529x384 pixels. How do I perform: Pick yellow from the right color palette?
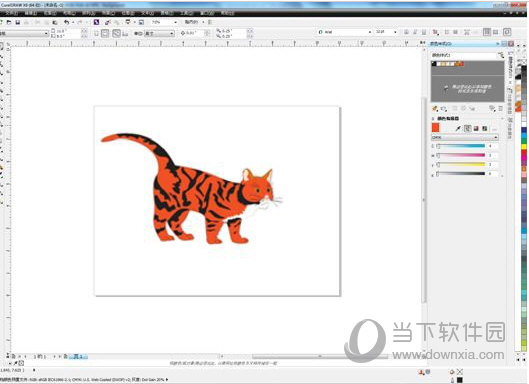524,146
